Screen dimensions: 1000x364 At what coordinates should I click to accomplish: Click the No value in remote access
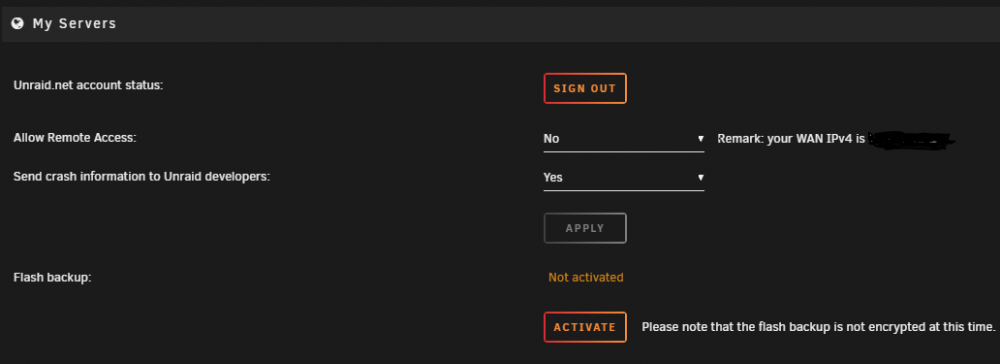551,138
